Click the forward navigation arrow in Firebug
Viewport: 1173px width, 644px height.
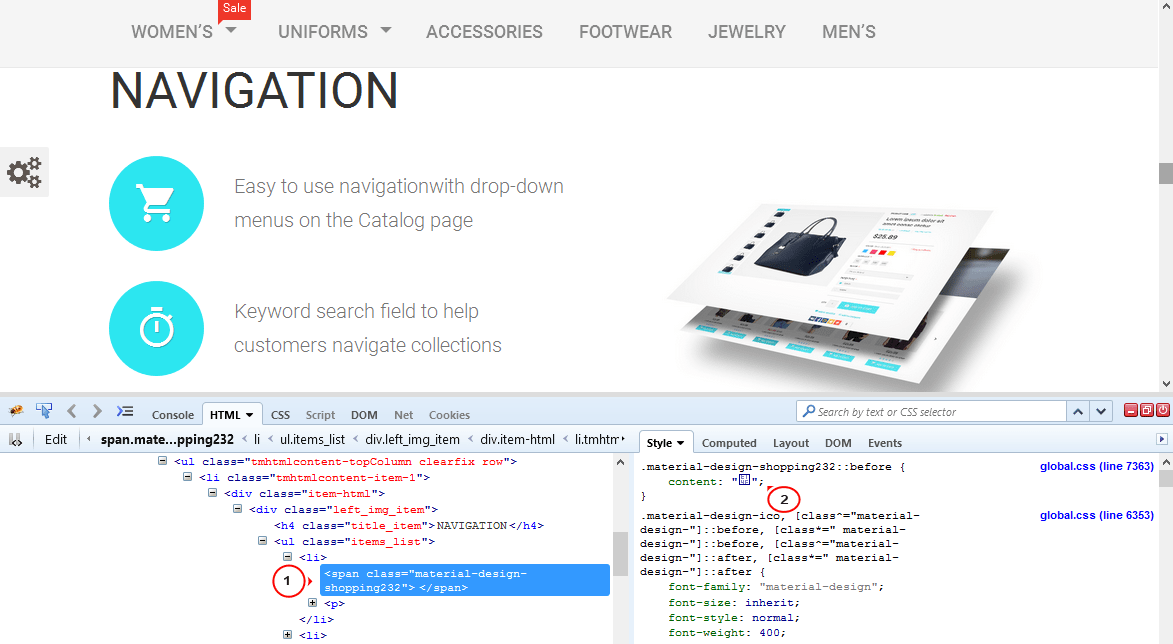coord(96,411)
